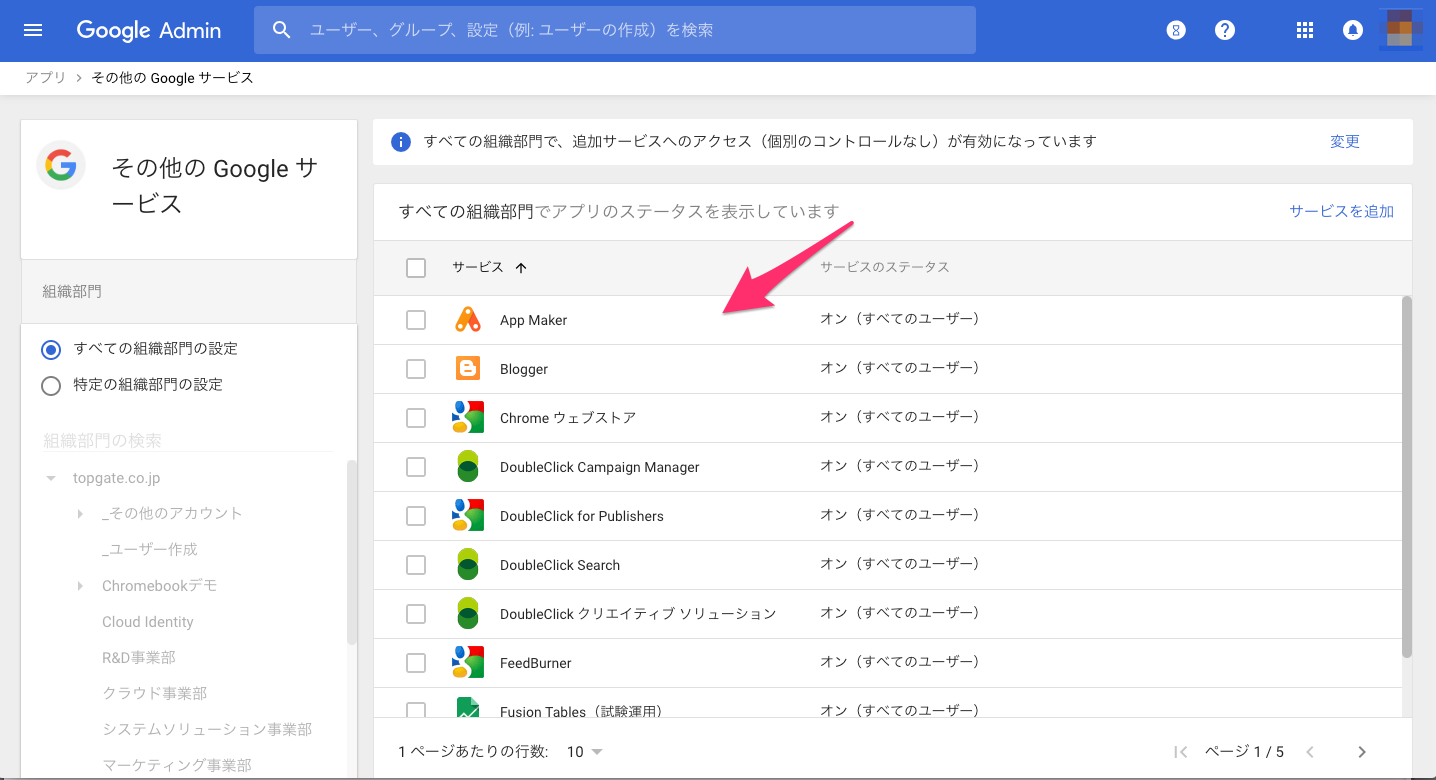Click the App Maker service icon
The width and height of the screenshot is (1436, 780).
467,320
